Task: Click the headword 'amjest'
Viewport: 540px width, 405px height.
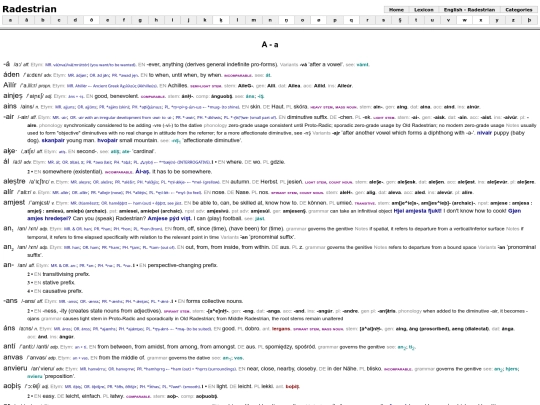Action: (14, 202)
